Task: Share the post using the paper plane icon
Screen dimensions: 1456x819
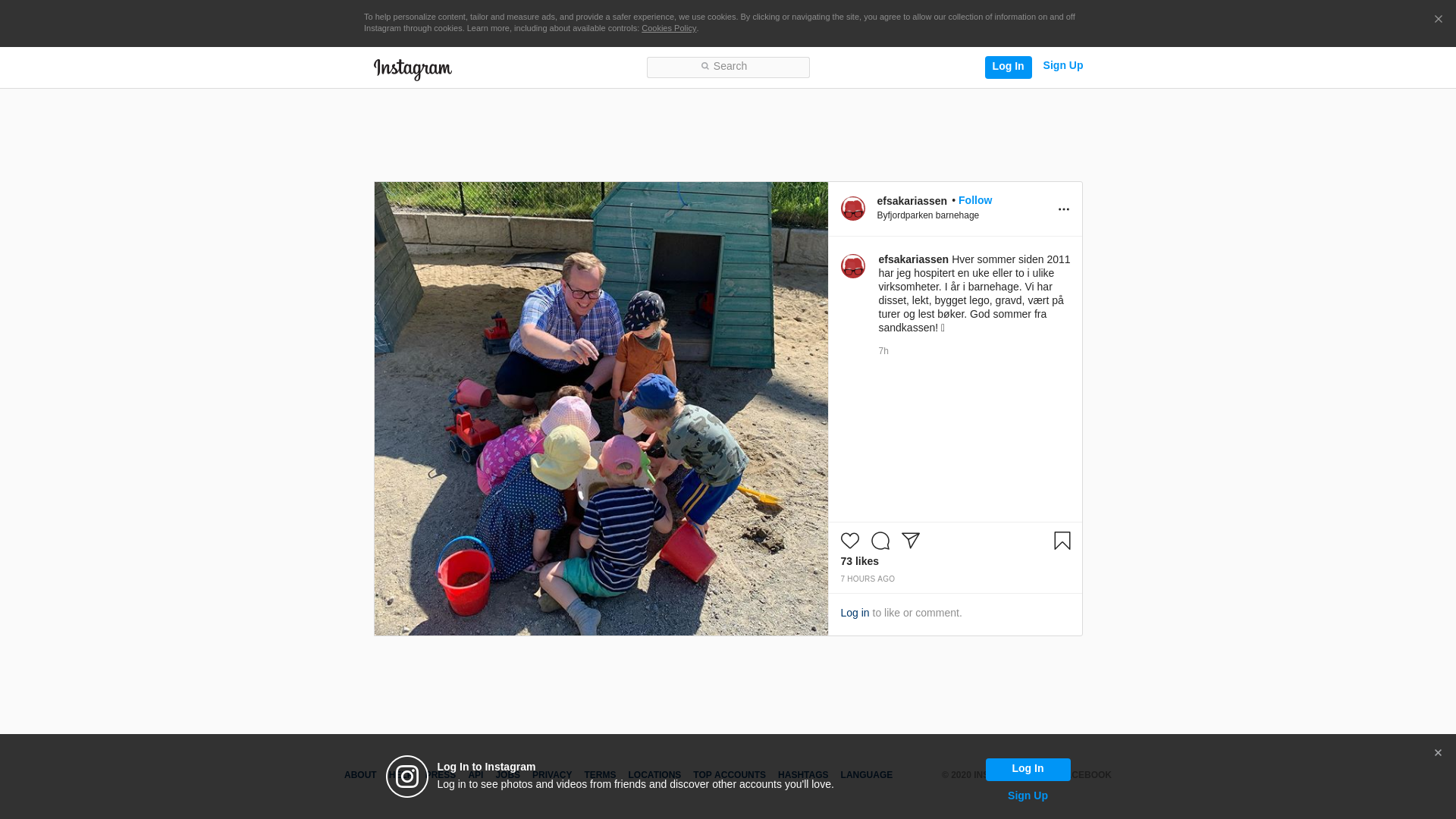Action: click(x=911, y=541)
